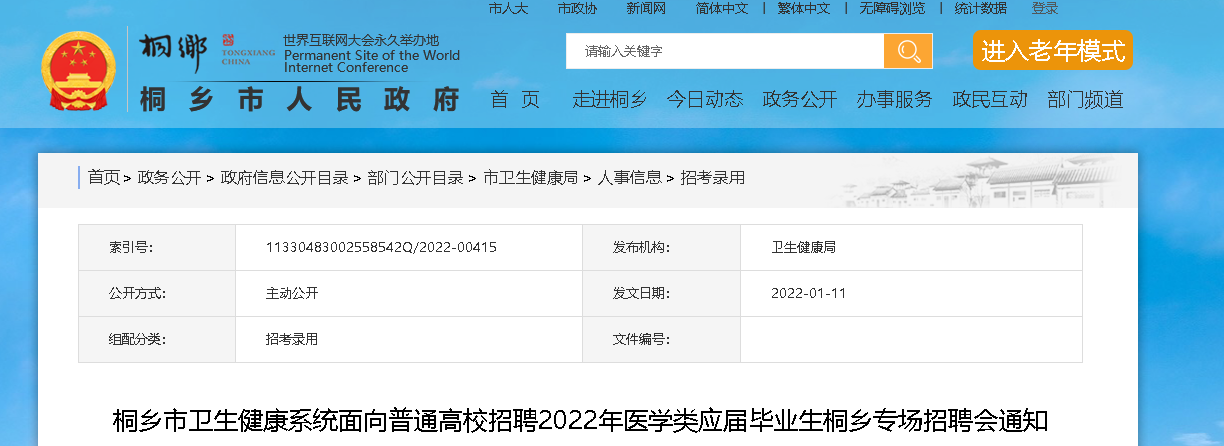Click 政务公开 in the breadcrumb
The image size is (1224, 446).
[x=169, y=178]
